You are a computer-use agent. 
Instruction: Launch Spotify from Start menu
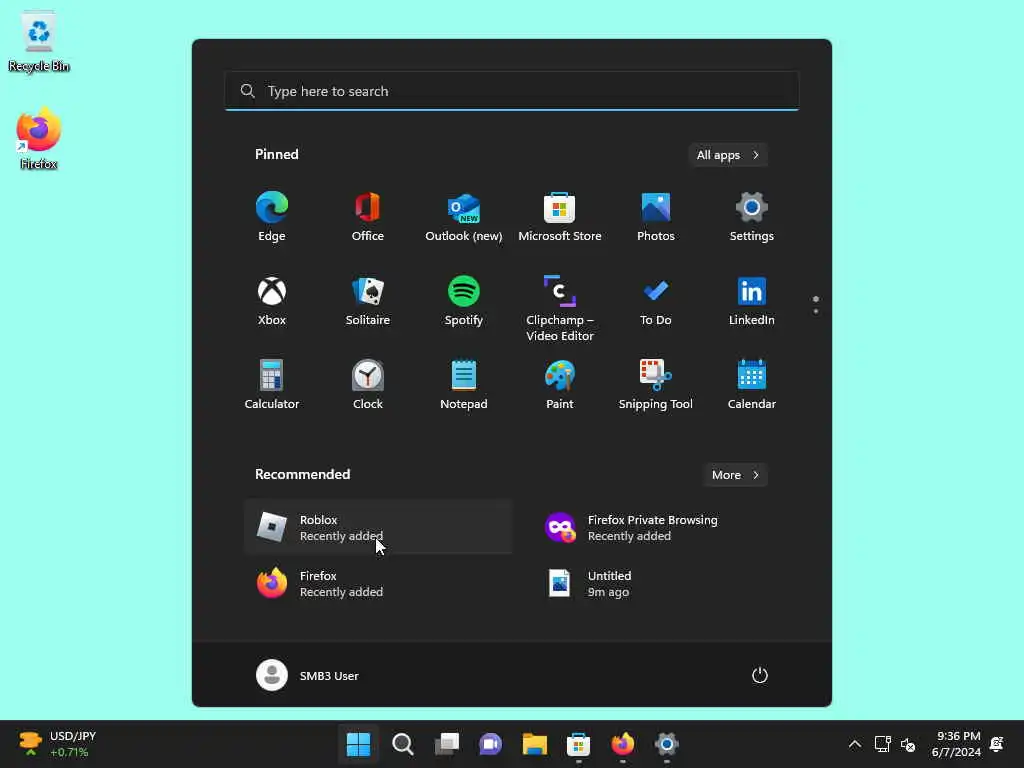pos(464,300)
